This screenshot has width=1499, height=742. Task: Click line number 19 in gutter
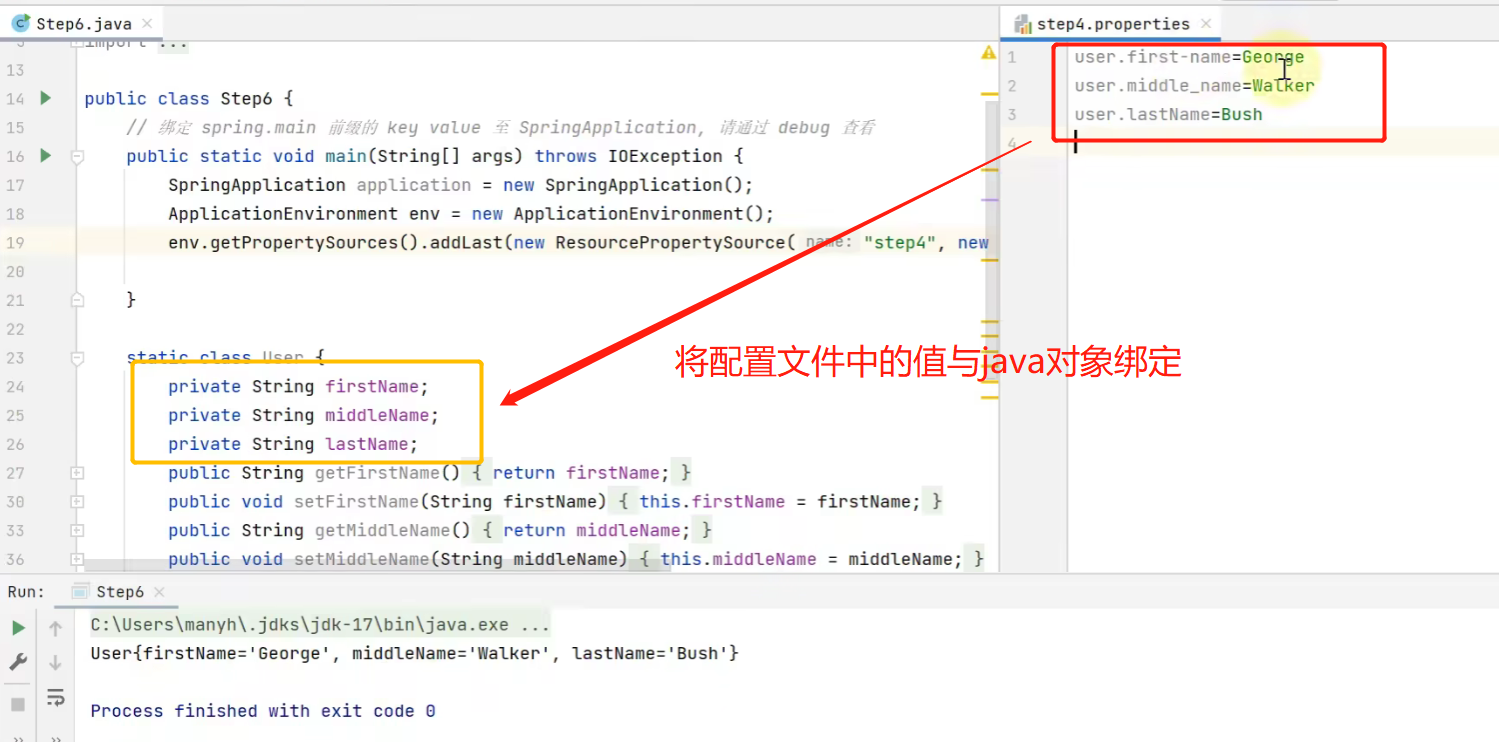(15, 242)
